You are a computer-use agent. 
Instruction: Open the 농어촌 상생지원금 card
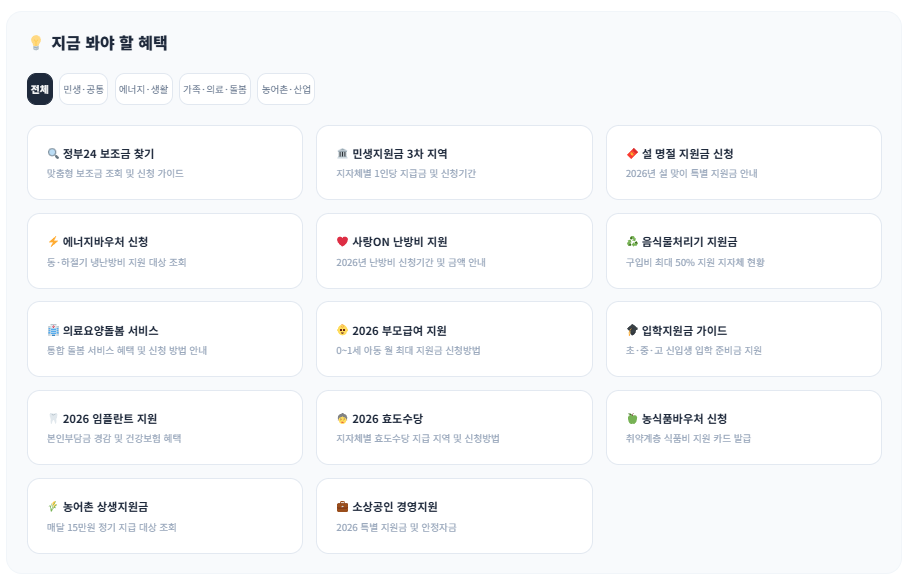click(x=164, y=515)
